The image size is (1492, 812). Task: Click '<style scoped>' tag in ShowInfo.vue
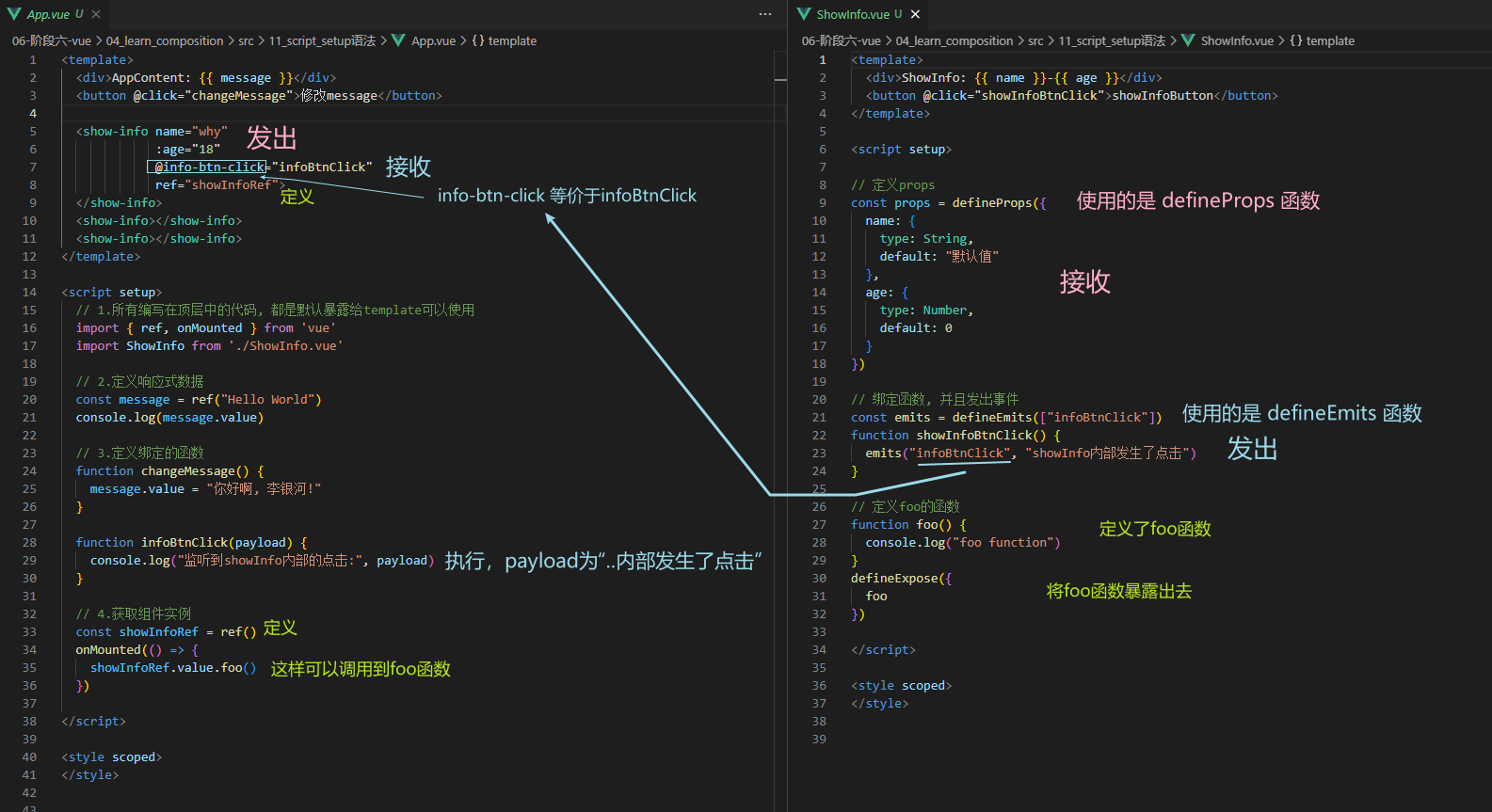click(x=902, y=685)
